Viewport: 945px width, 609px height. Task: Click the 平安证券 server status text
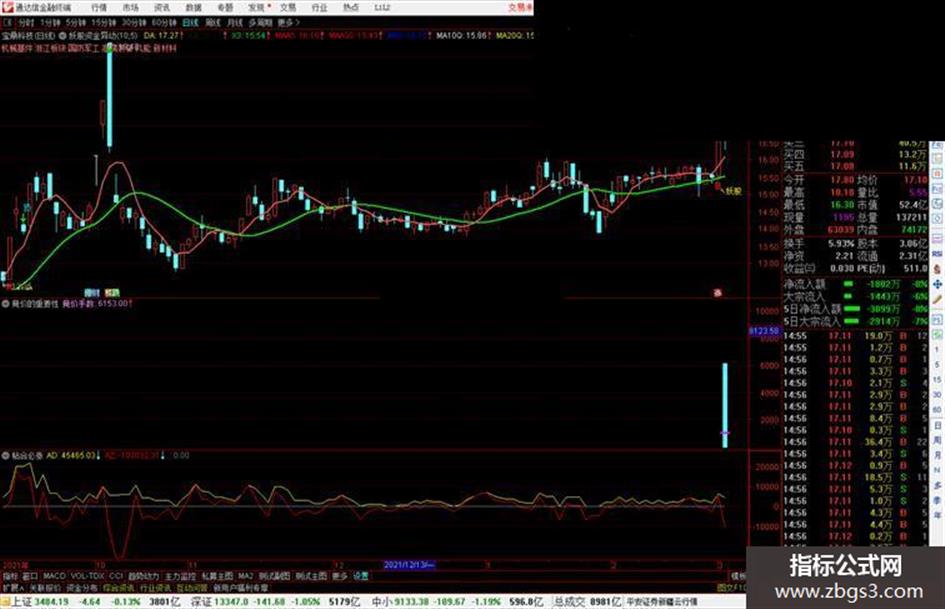click(662, 602)
